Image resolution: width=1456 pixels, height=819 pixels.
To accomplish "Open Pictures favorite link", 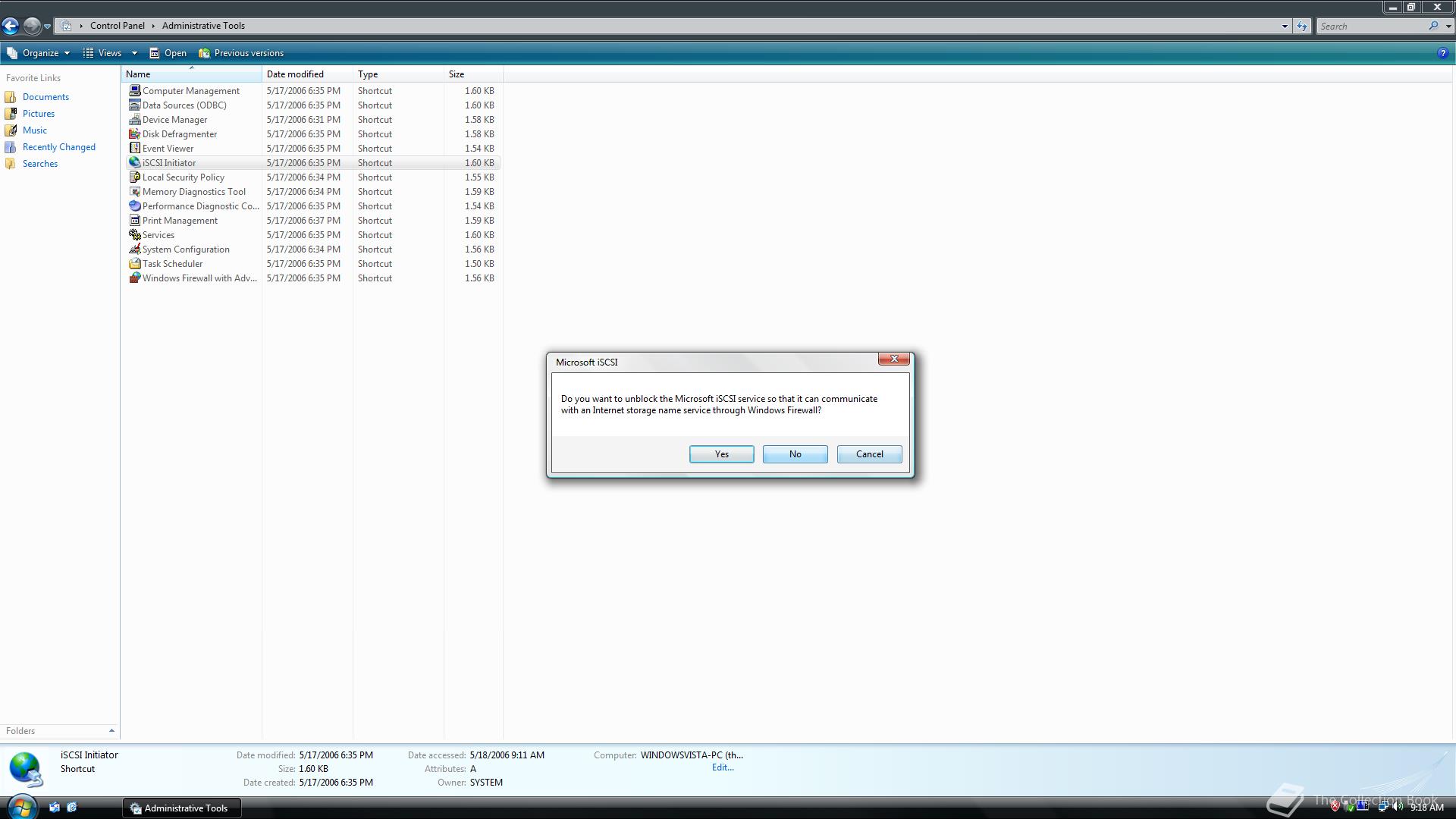I will coord(38,114).
